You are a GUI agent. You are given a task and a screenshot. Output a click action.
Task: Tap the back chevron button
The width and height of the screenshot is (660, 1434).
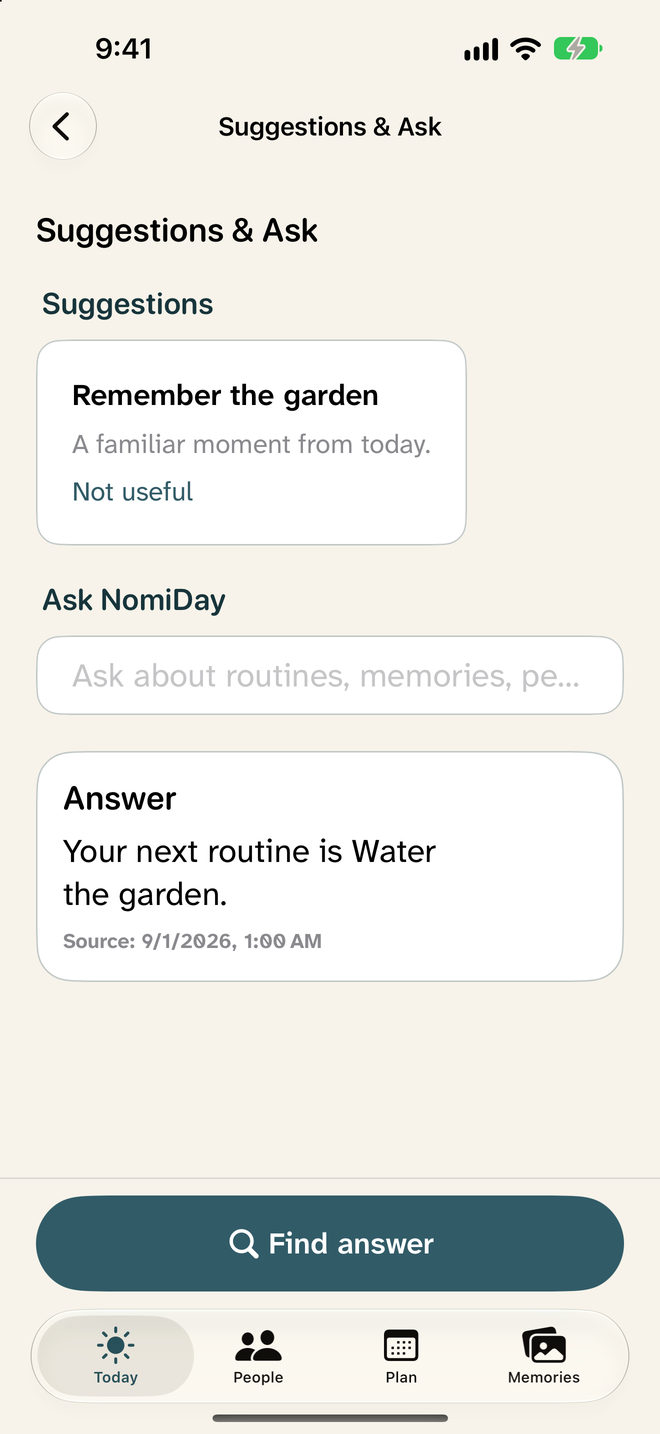(x=63, y=127)
